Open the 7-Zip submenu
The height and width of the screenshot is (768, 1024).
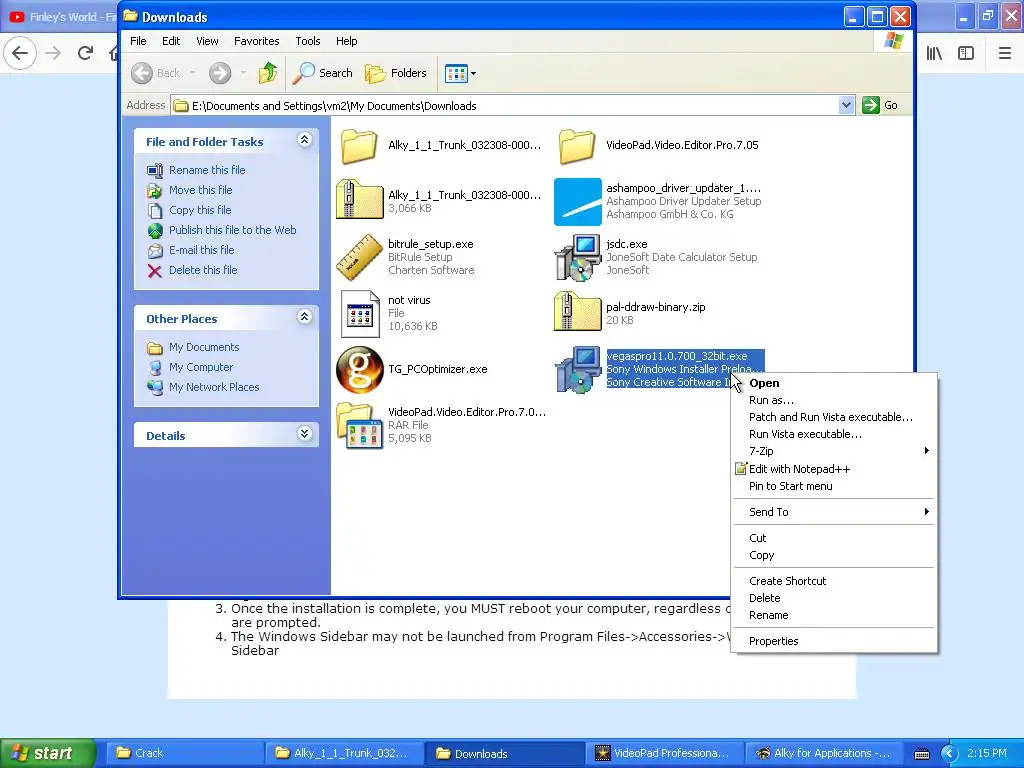[834, 451]
